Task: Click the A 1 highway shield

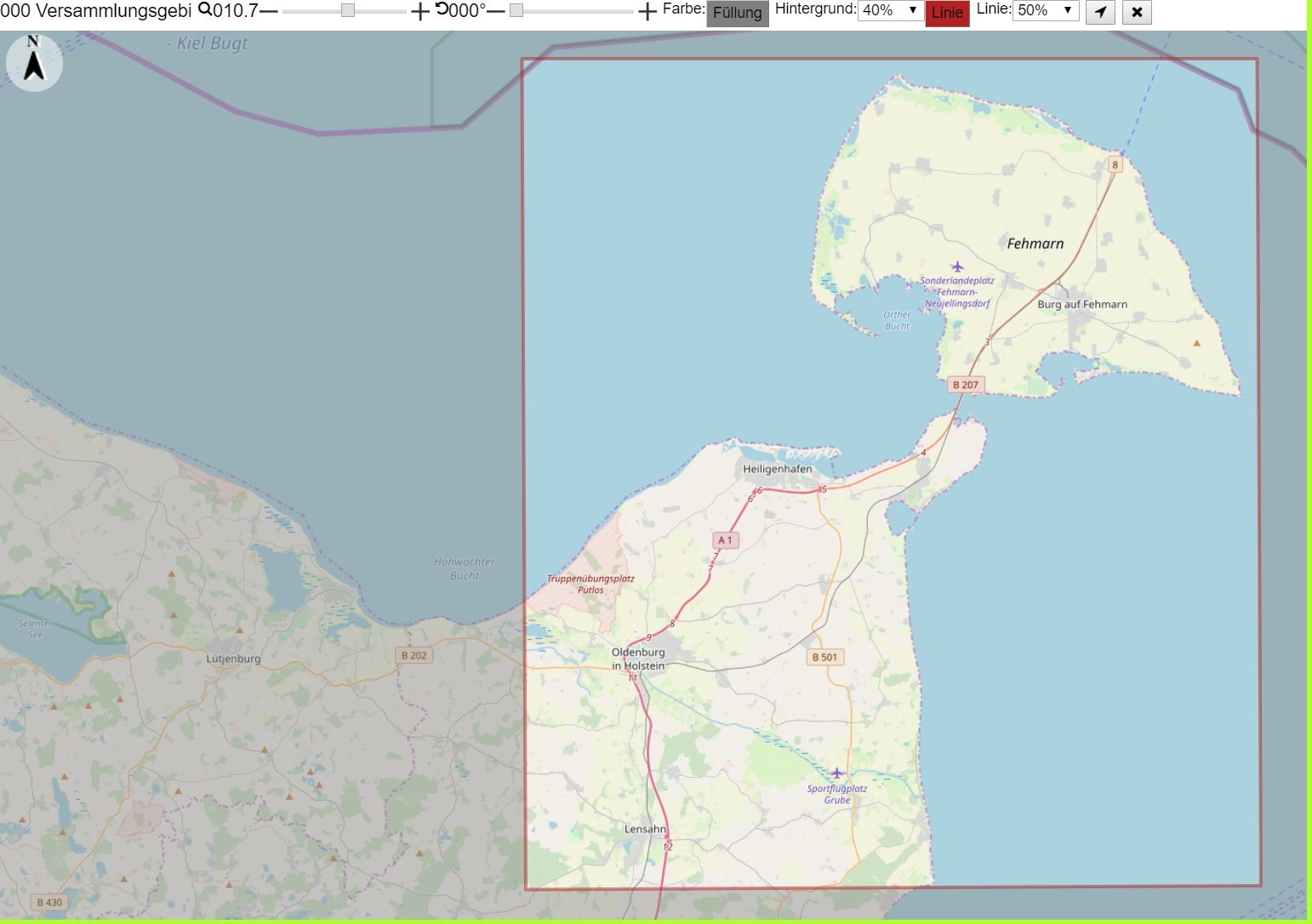Action: [726, 540]
